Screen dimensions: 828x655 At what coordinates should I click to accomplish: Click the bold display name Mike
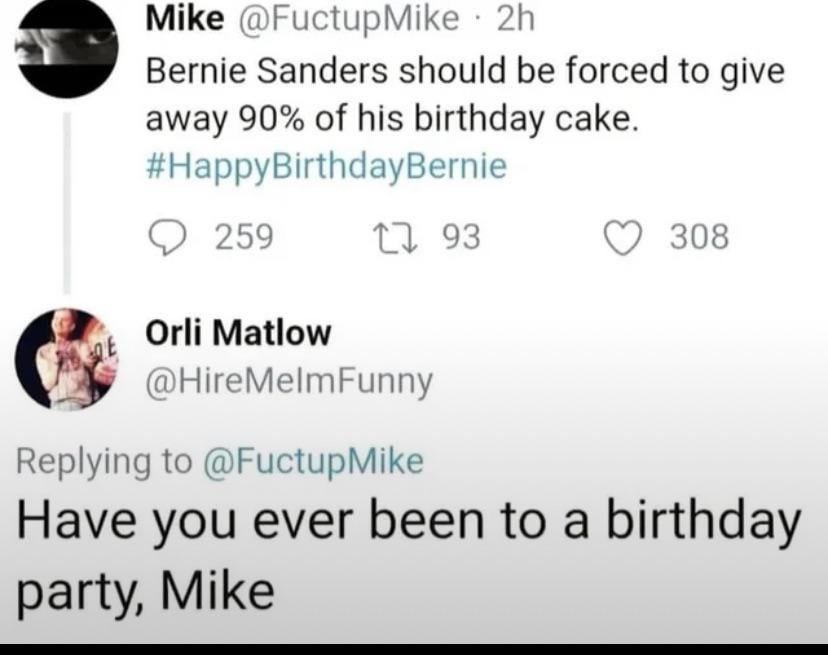click(176, 17)
